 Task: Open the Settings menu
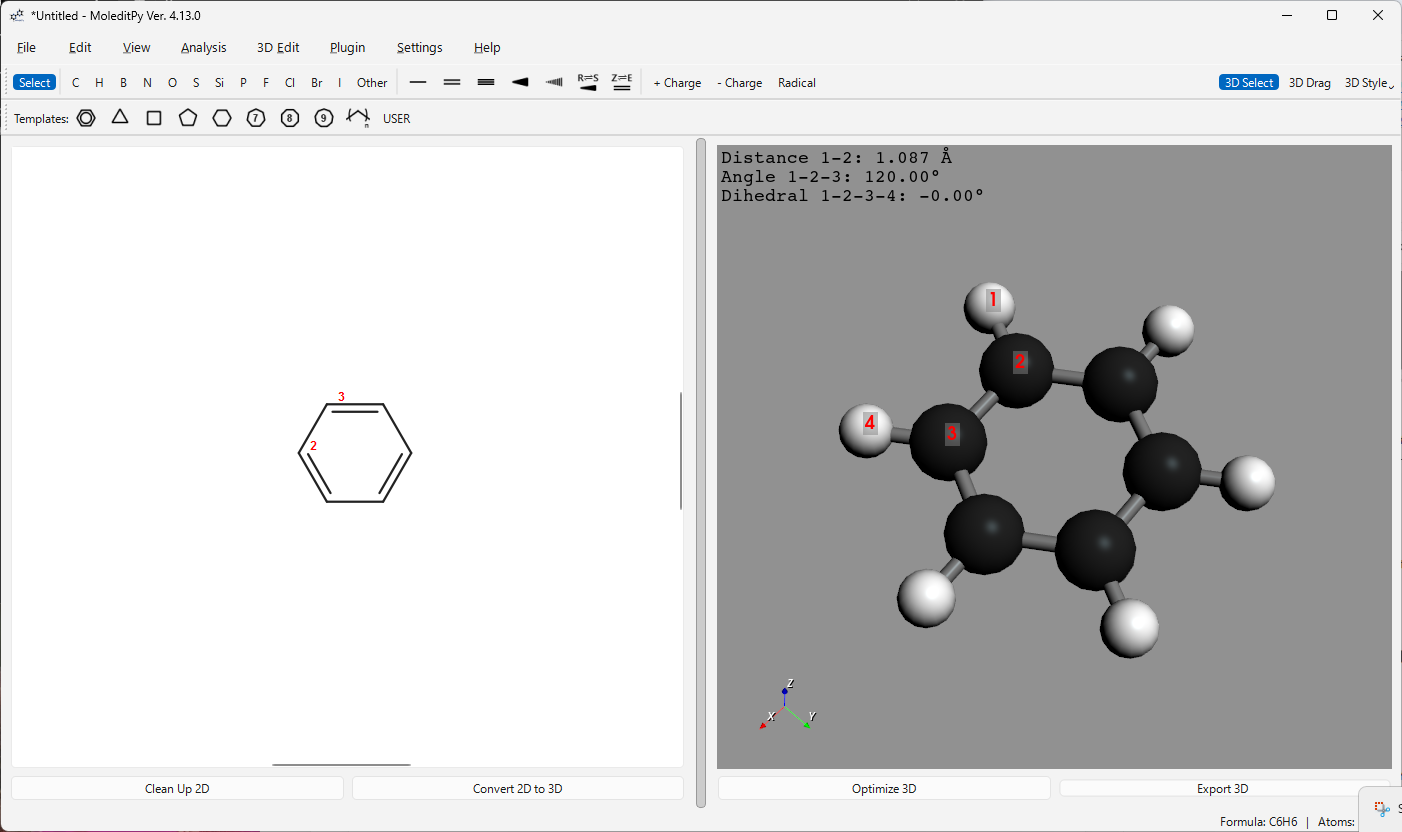point(420,47)
